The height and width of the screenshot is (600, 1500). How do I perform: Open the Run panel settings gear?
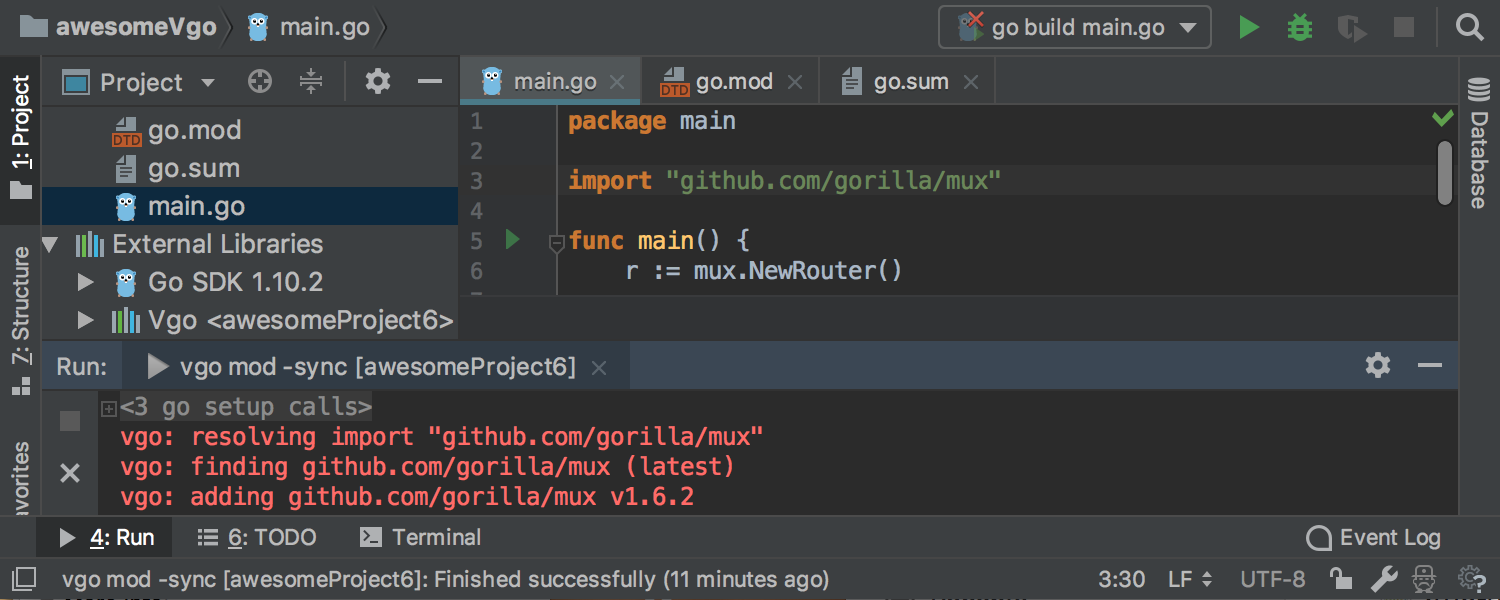click(1378, 366)
